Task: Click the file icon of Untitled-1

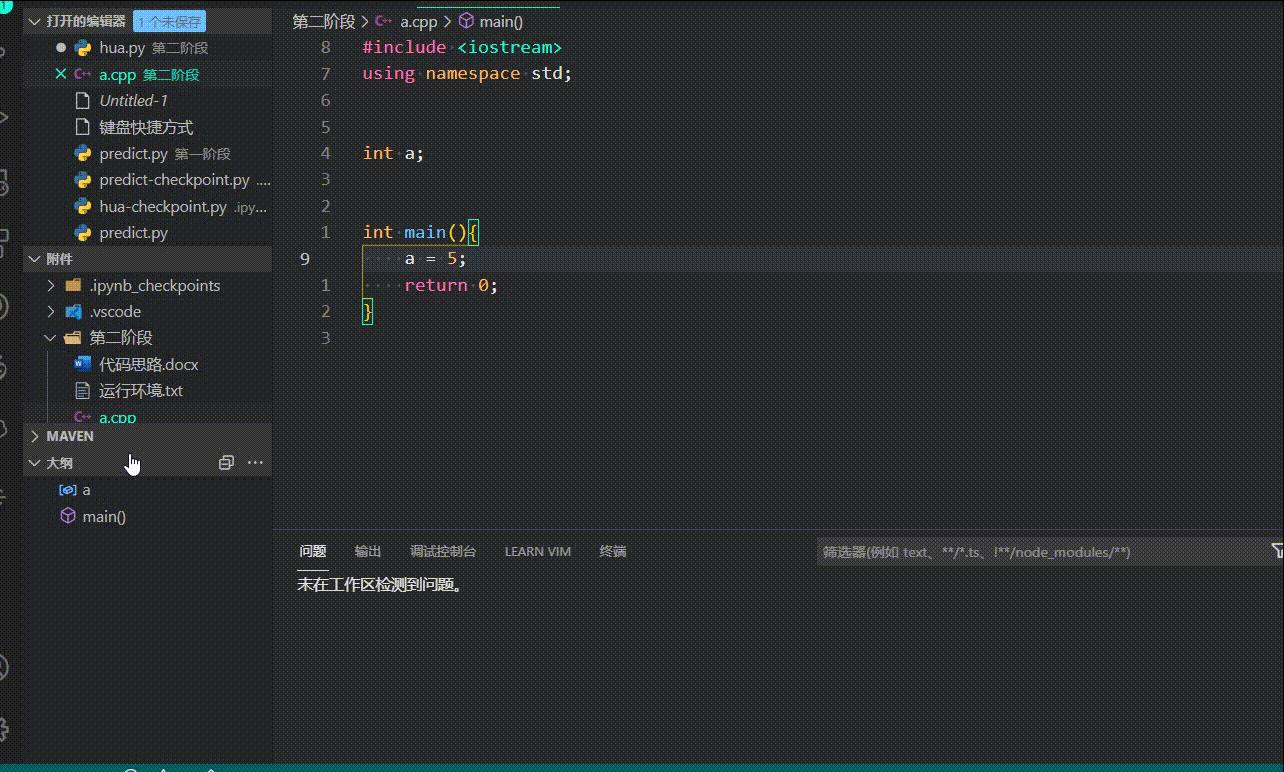Action: point(83,100)
